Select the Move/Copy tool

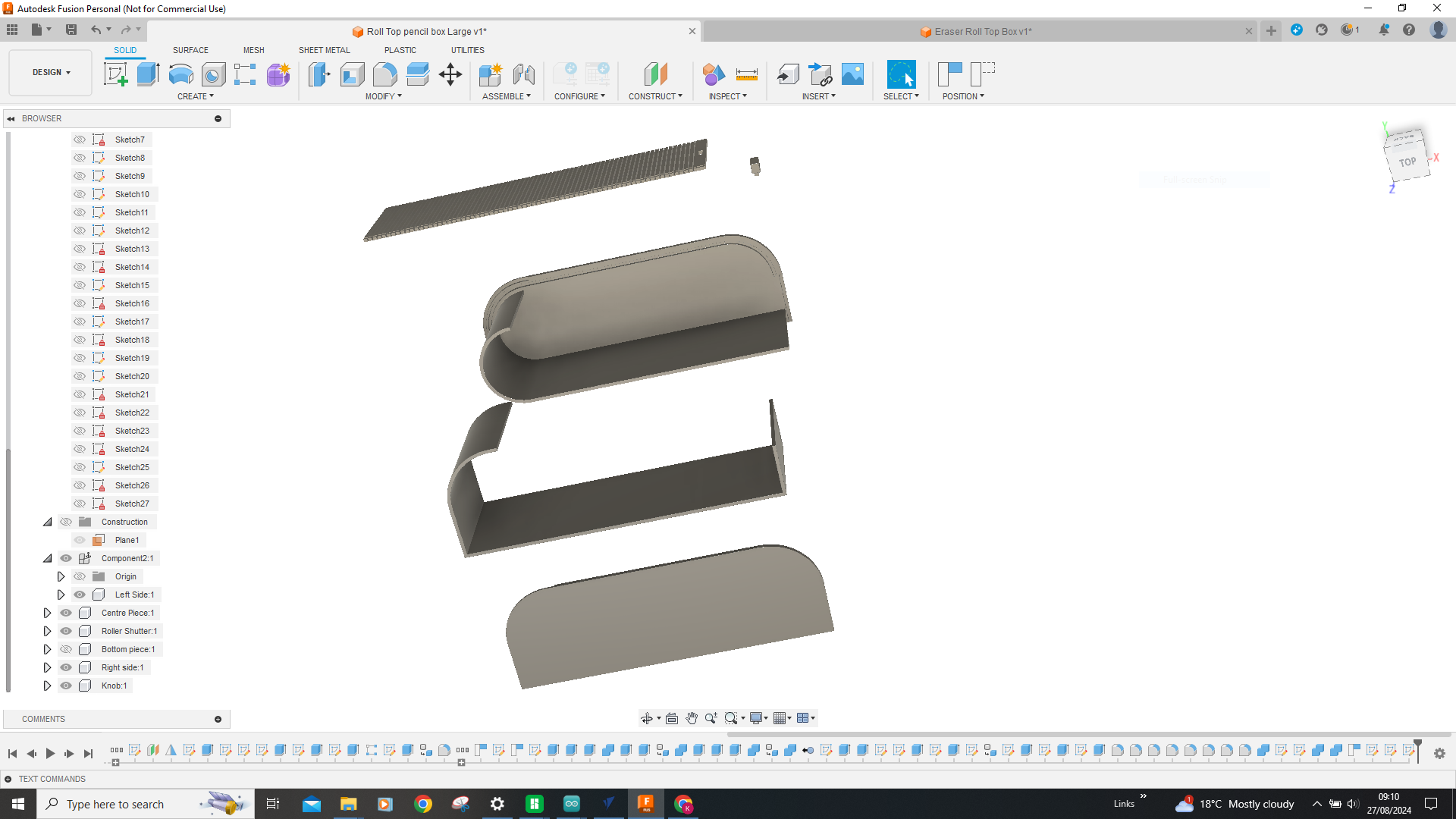(x=450, y=74)
